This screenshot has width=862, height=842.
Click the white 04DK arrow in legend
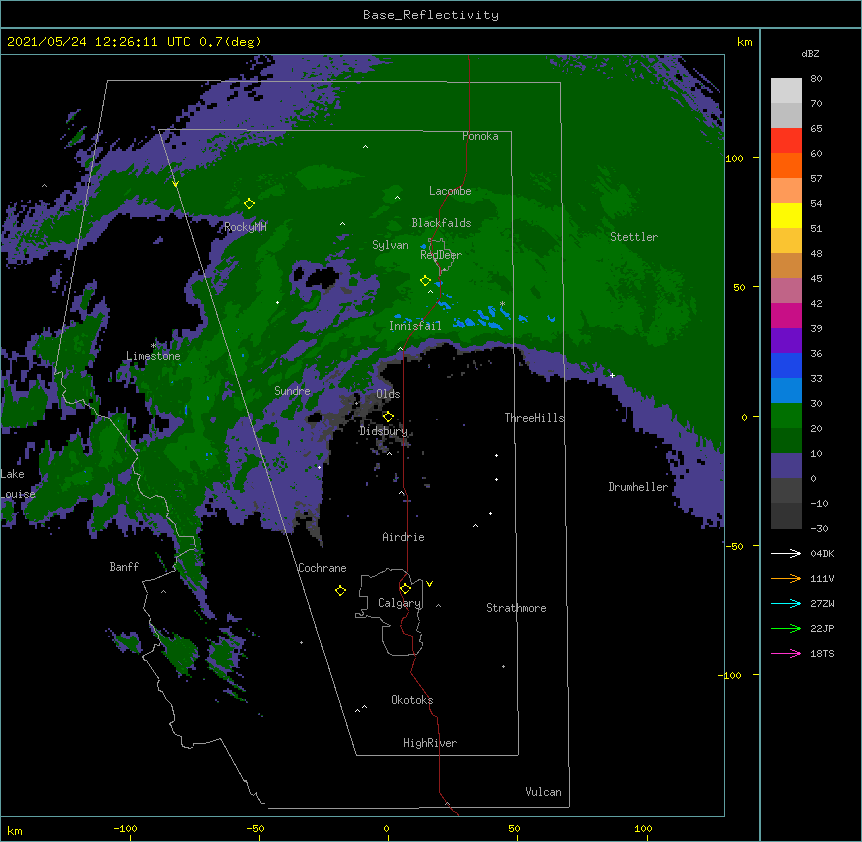pos(786,553)
